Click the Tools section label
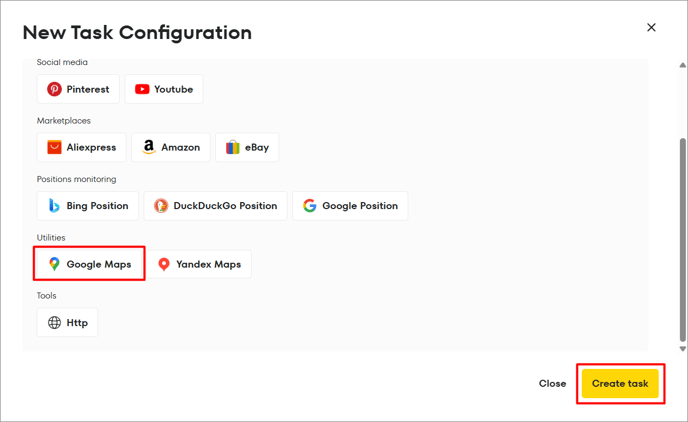Image resolution: width=688 pixels, height=422 pixels. [47, 296]
